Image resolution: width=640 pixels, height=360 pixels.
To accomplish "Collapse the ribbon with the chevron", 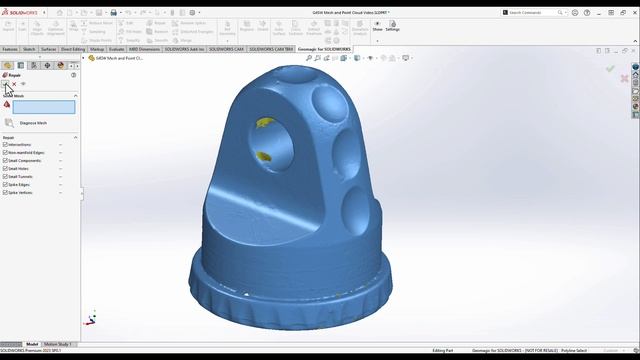I will click(635, 41).
